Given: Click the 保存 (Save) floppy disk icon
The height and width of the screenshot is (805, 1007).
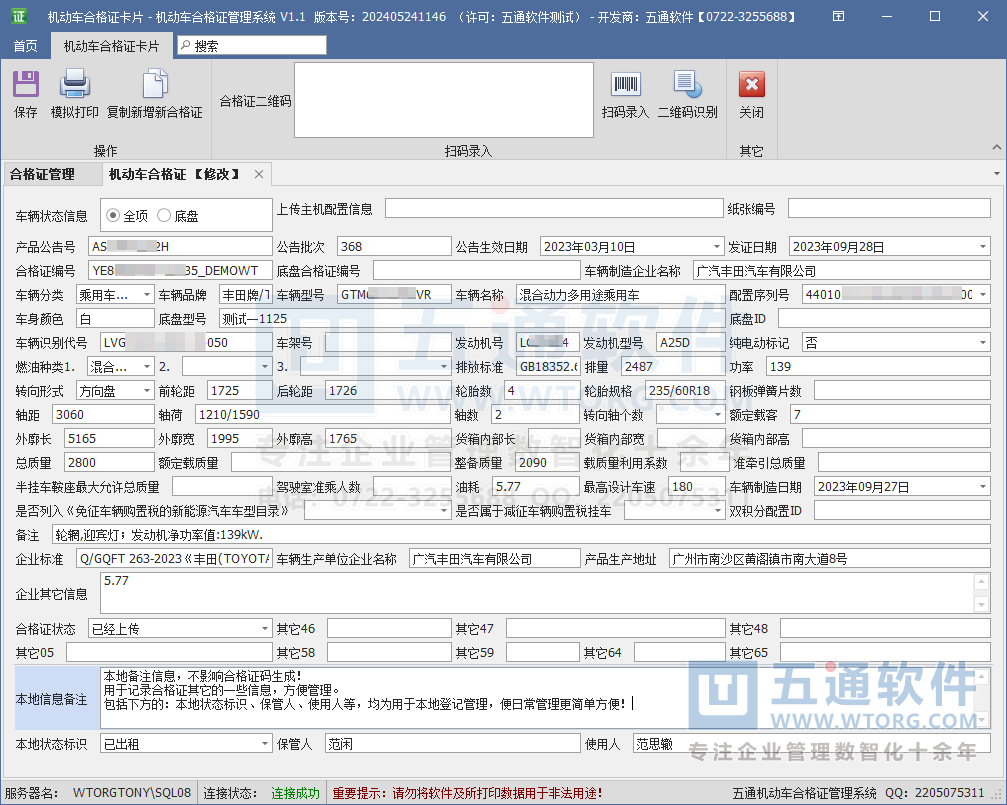Looking at the screenshot, I should click(25, 85).
